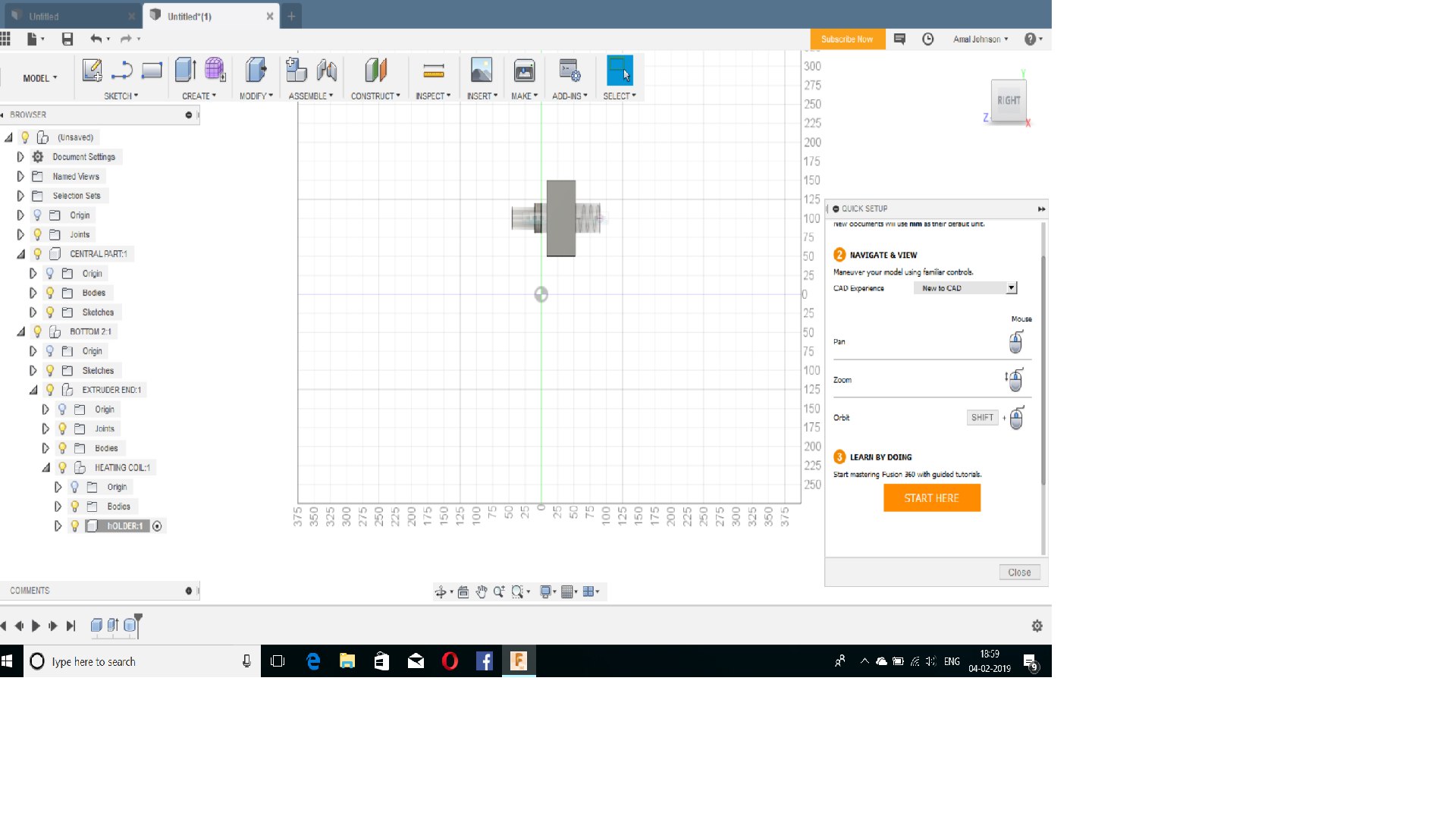Image resolution: width=1456 pixels, height=819 pixels.
Task: Click the Create Form purple icon
Action: 215,71
